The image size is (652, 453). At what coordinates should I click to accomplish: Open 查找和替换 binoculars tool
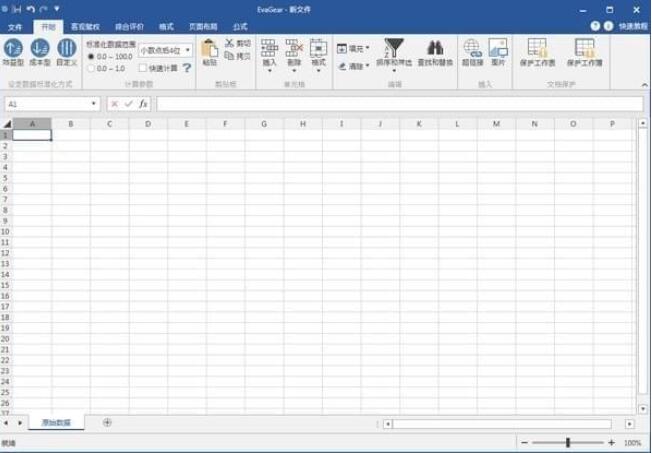435,48
